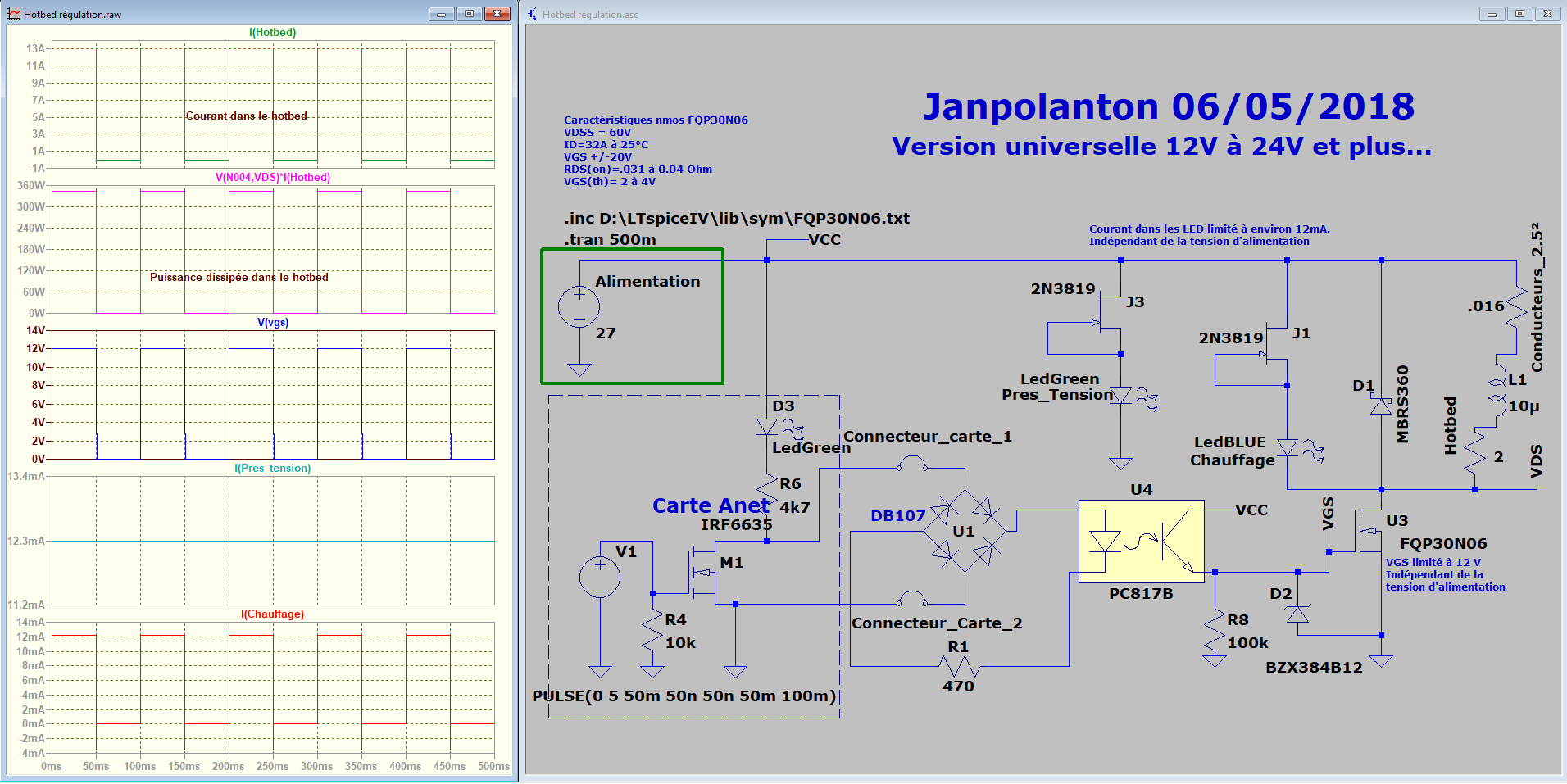
Task: Click the '.016' conductor resistance value
Action: point(1486,306)
